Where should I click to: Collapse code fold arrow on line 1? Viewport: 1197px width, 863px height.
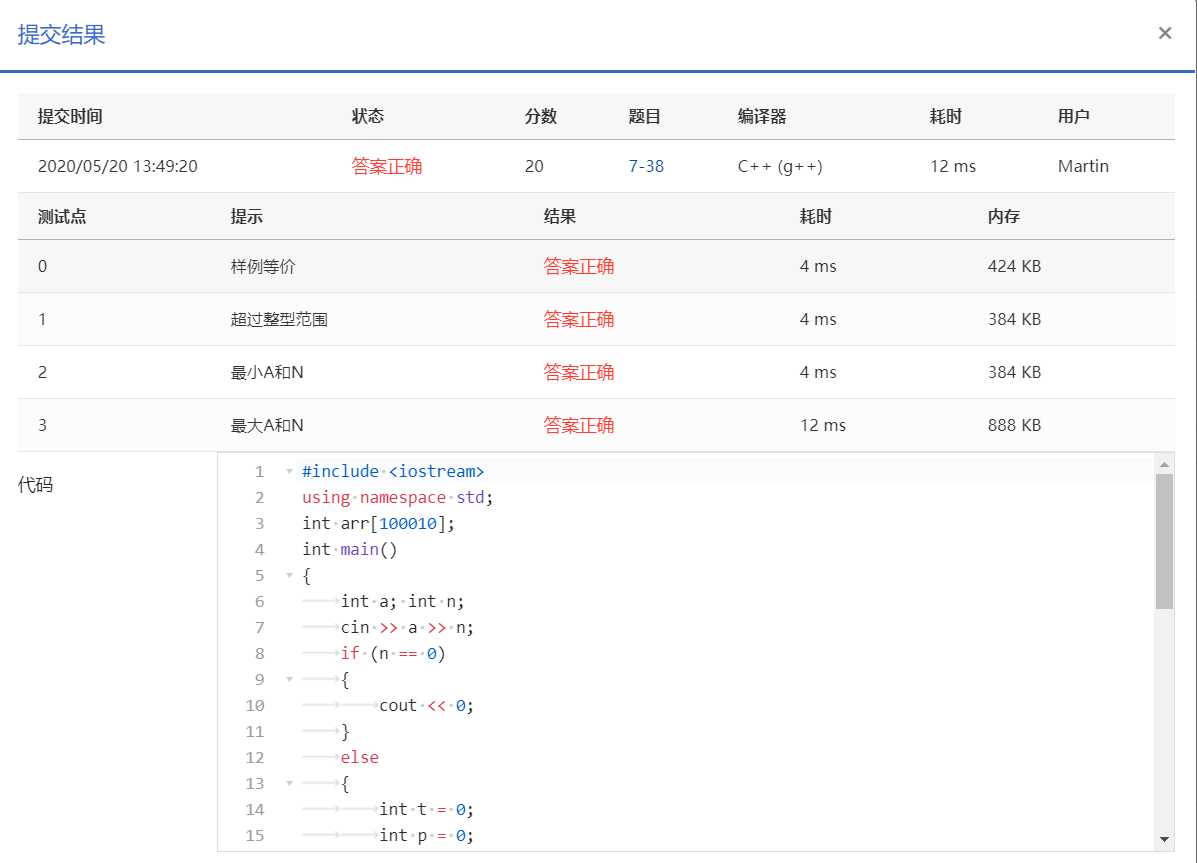(289, 471)
